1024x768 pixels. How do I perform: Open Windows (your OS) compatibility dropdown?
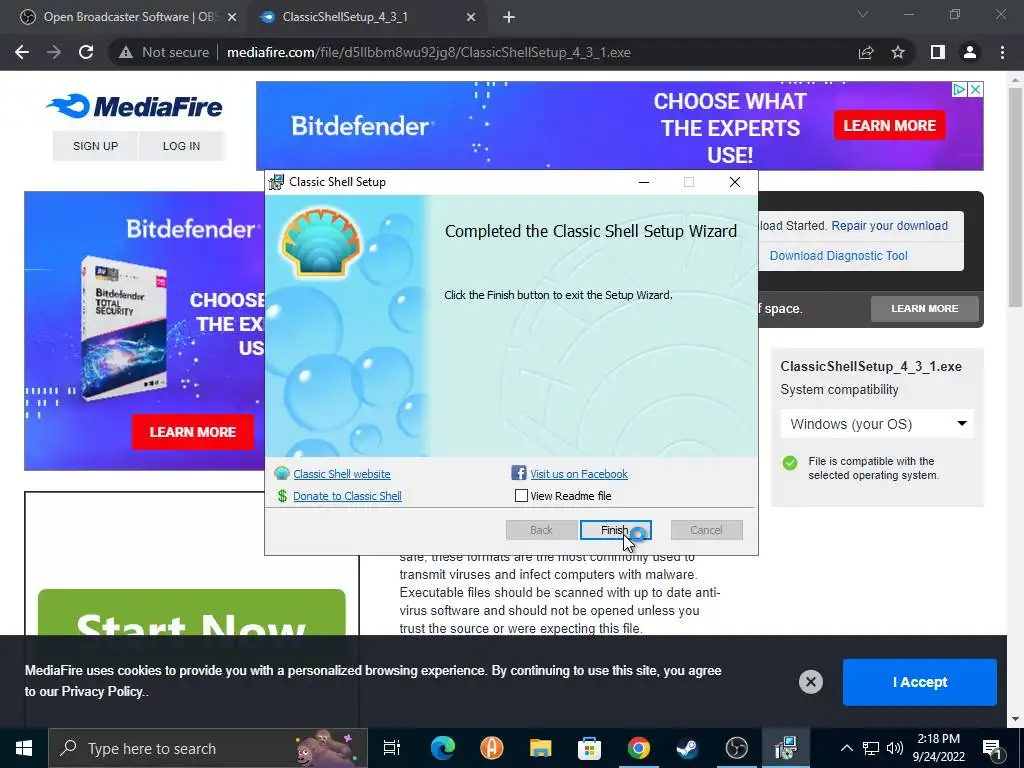point(877,424)
